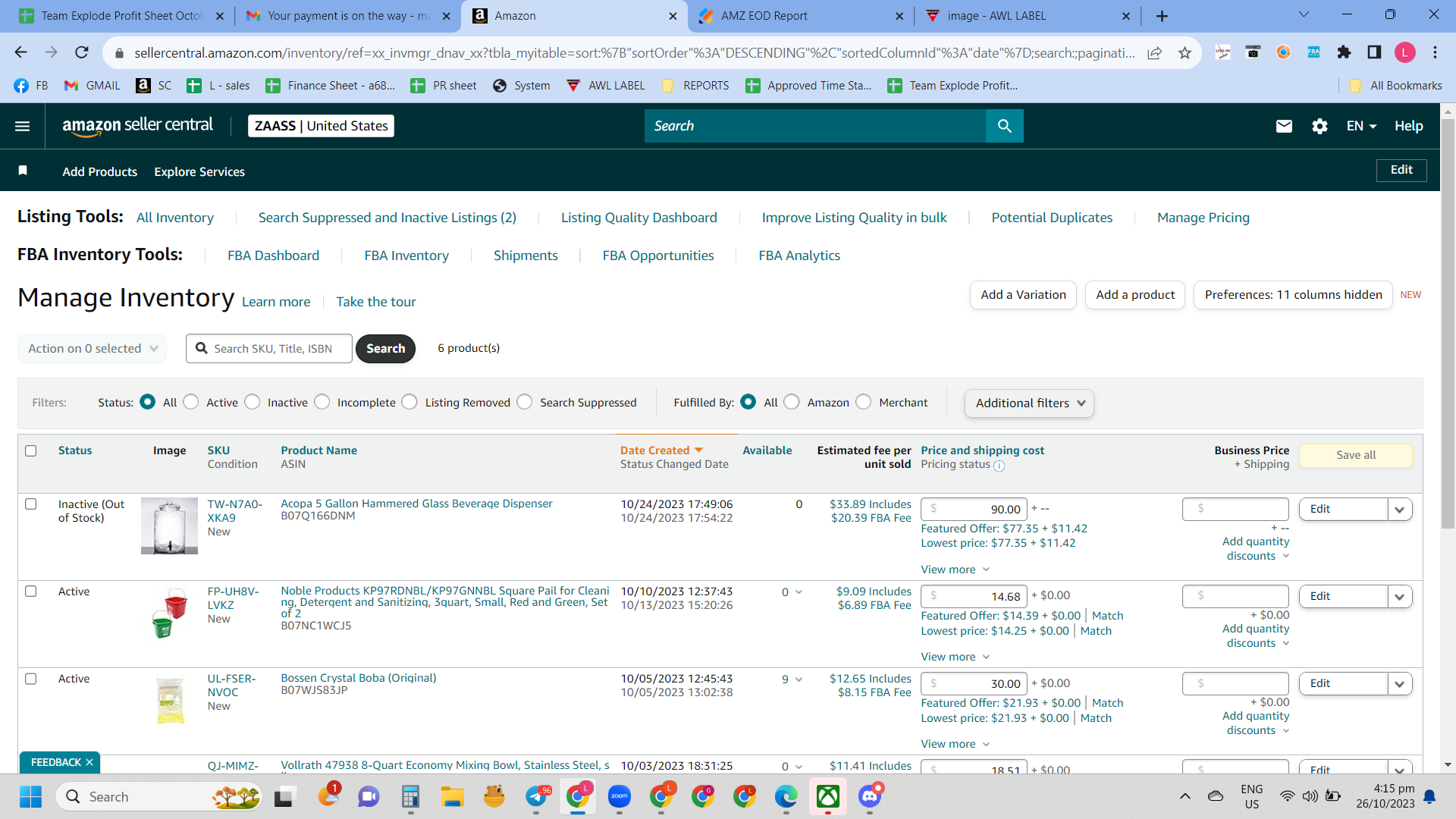Click the Amazon Seller Central logo
1456x819 pixels.
click(x=138, y=126)
